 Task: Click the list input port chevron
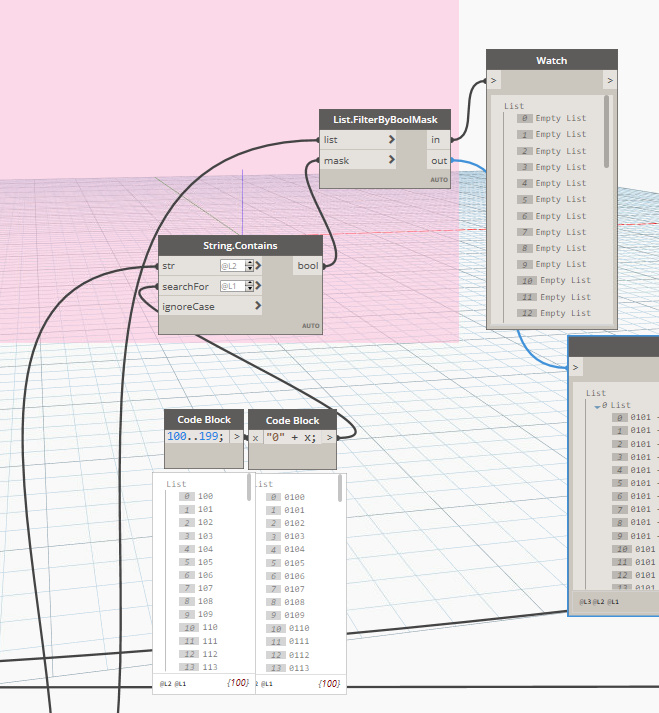pyautogui.click(x=392, y=140)
